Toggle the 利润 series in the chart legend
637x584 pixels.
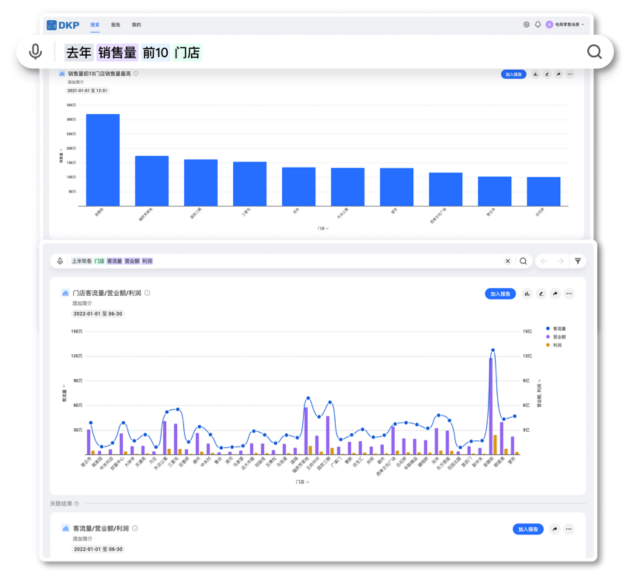(556, 344)
